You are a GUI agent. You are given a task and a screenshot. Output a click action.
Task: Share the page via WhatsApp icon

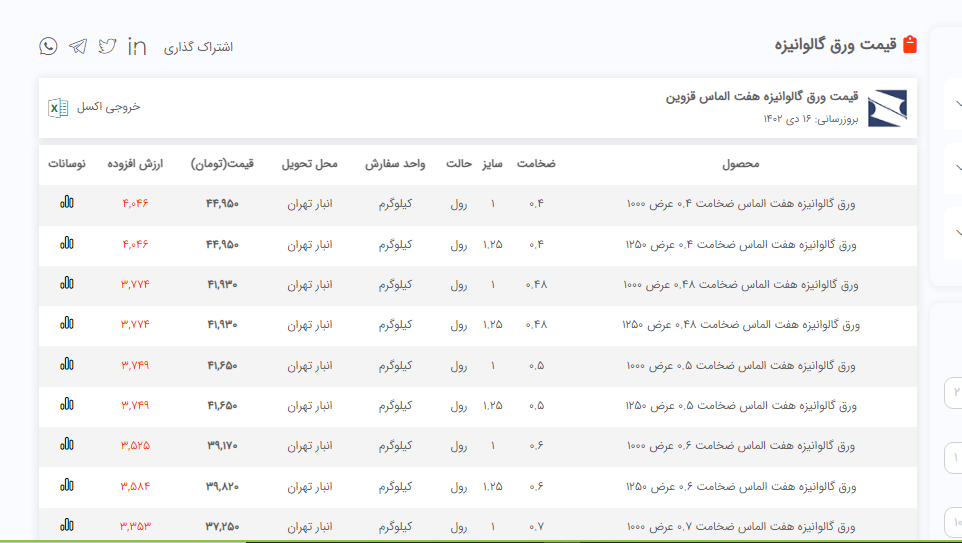(48, 46)
